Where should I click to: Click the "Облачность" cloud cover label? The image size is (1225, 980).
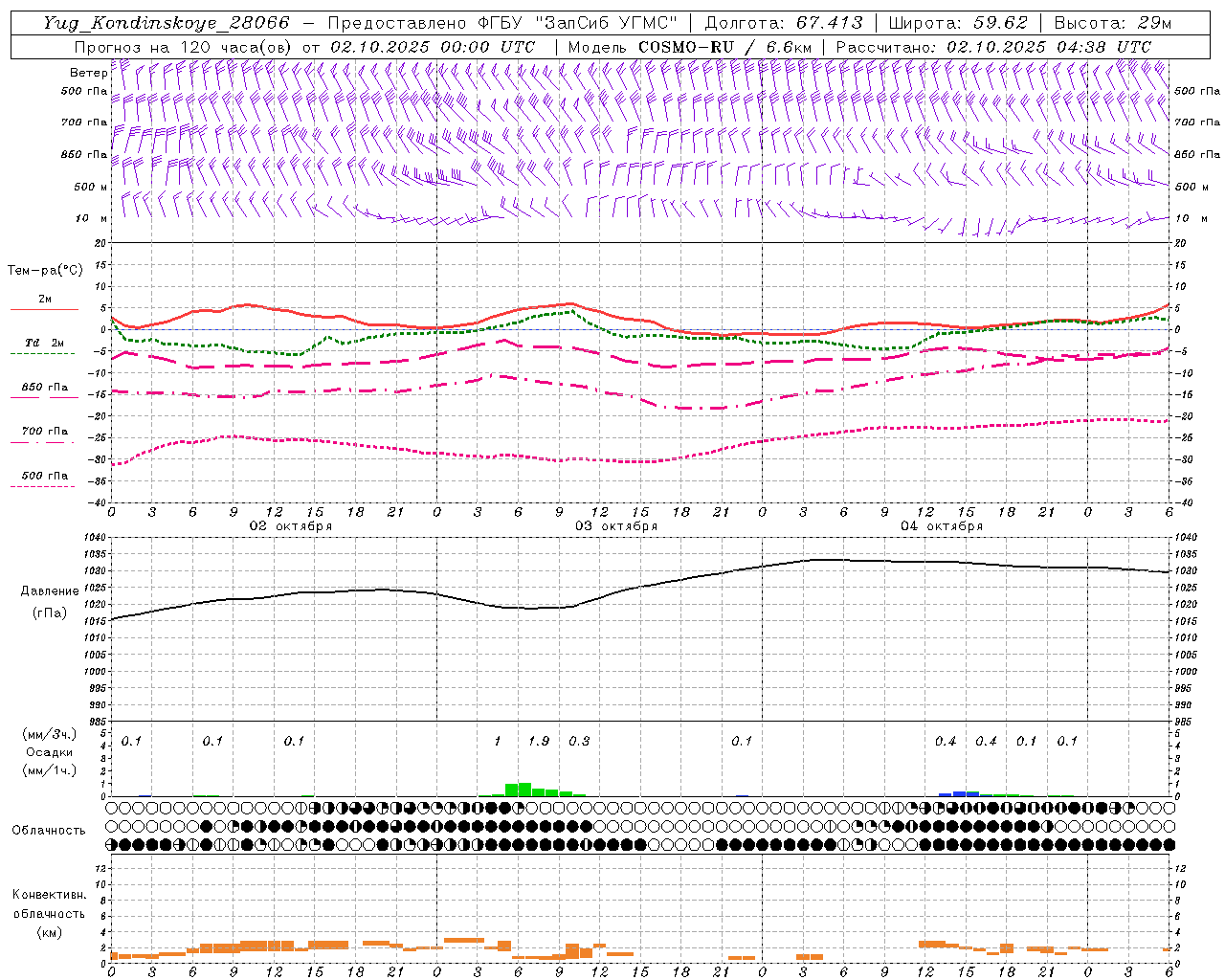coord(49,830)
